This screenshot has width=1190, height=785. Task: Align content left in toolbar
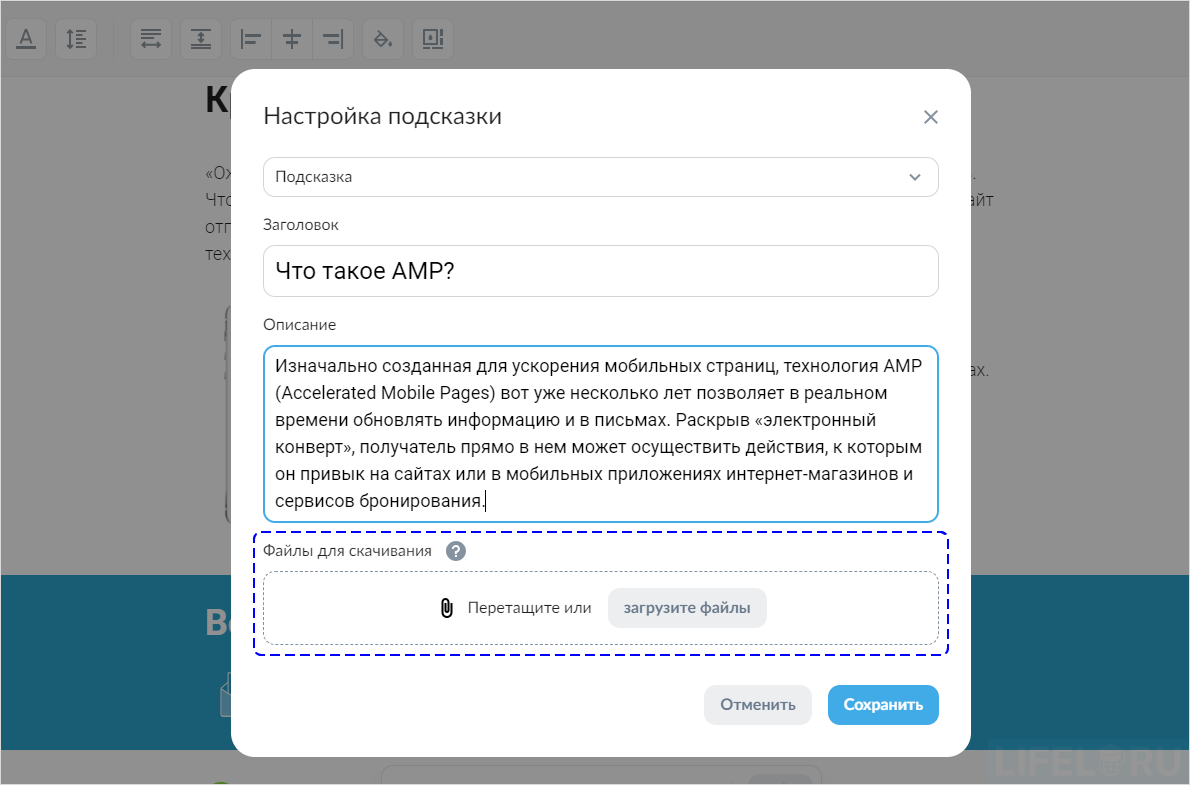(x=250, y=39)
